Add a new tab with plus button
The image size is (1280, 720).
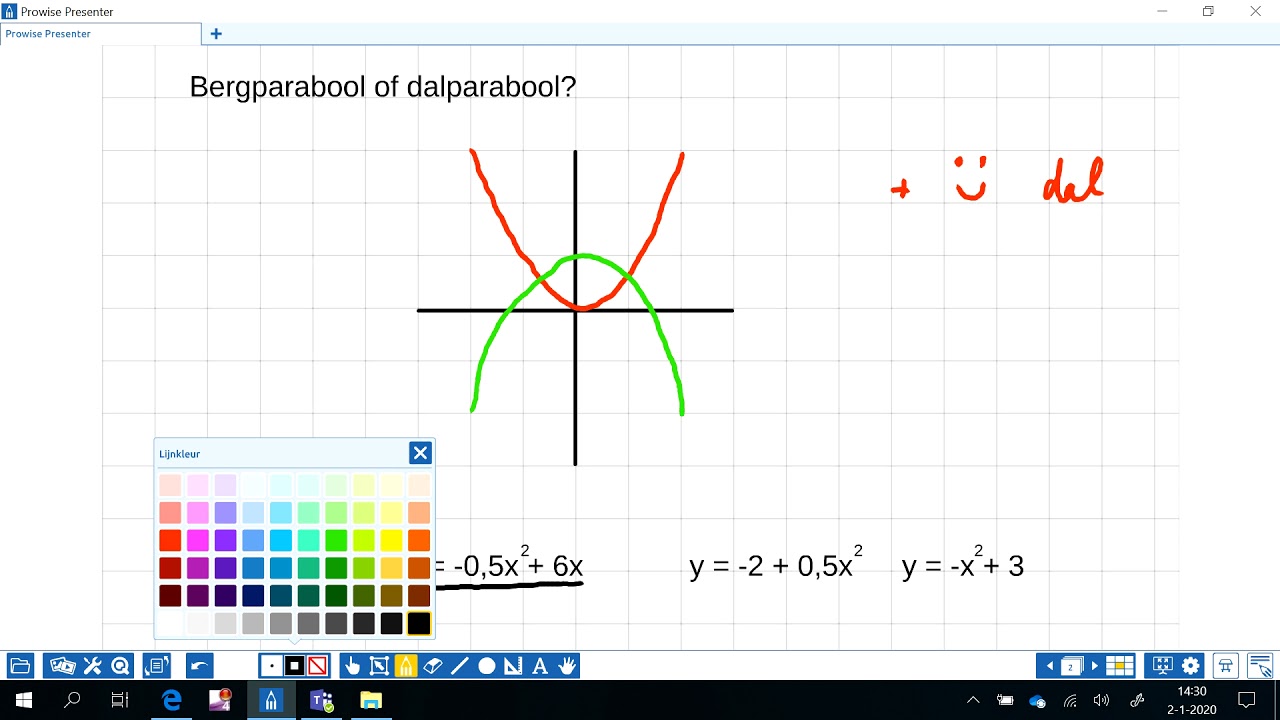coord(216,34)
